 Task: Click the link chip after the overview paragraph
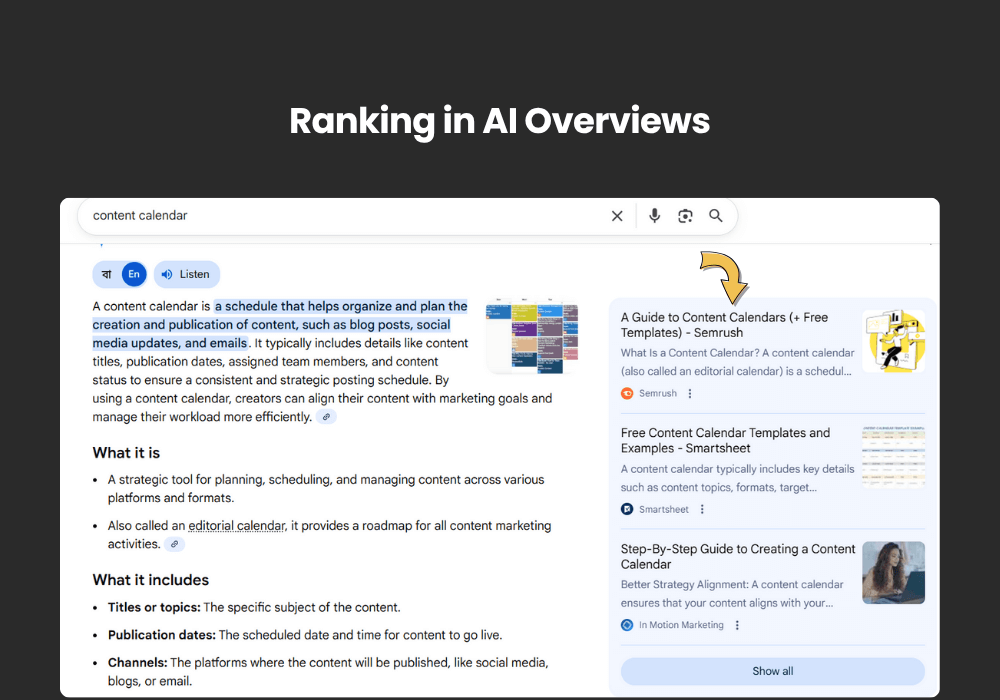326,417
